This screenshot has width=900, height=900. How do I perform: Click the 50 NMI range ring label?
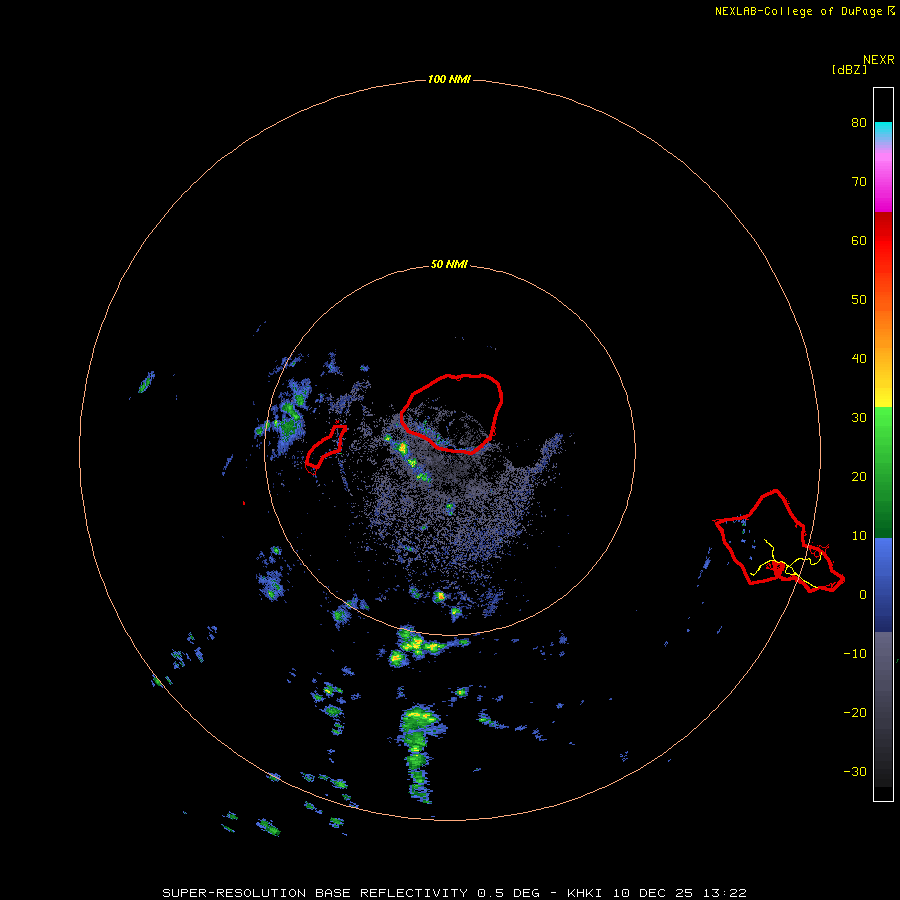coord(449,265)
